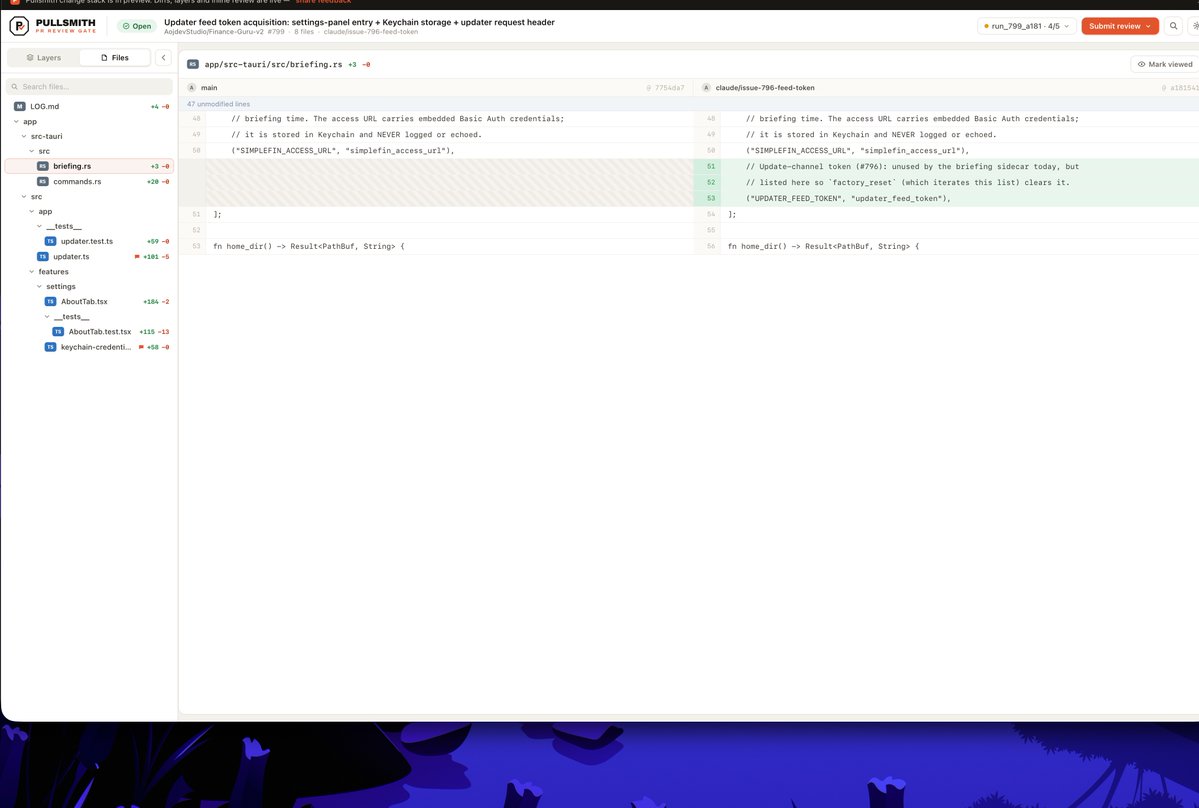The height and width of the screenshot is (808, 1199).
Task: Toggle Mark viewed for briefing.rs
Action: click(1165, 64)
